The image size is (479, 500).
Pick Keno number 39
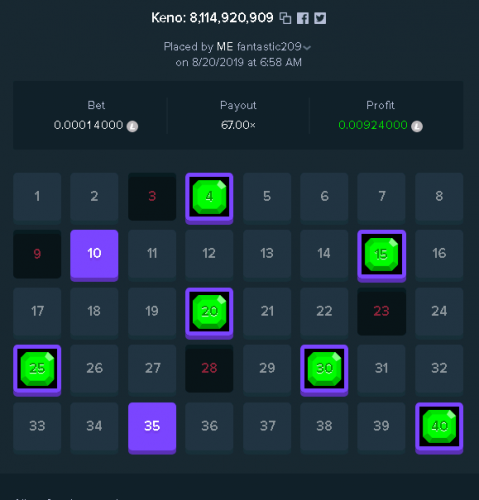382,428
